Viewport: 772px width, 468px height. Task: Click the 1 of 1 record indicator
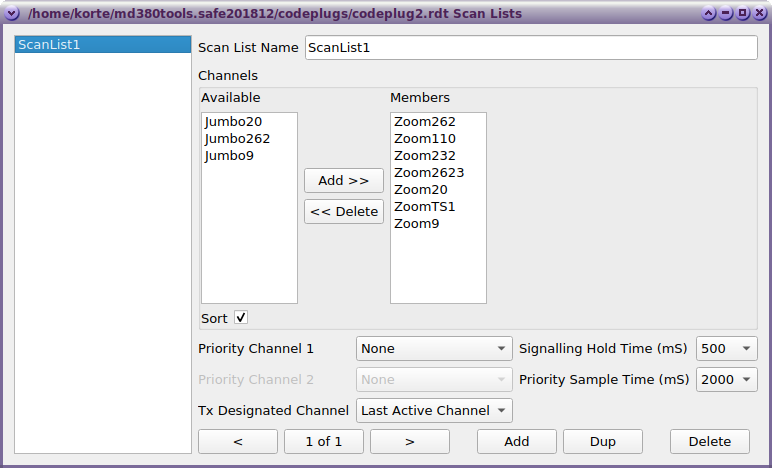pos(323,442)
